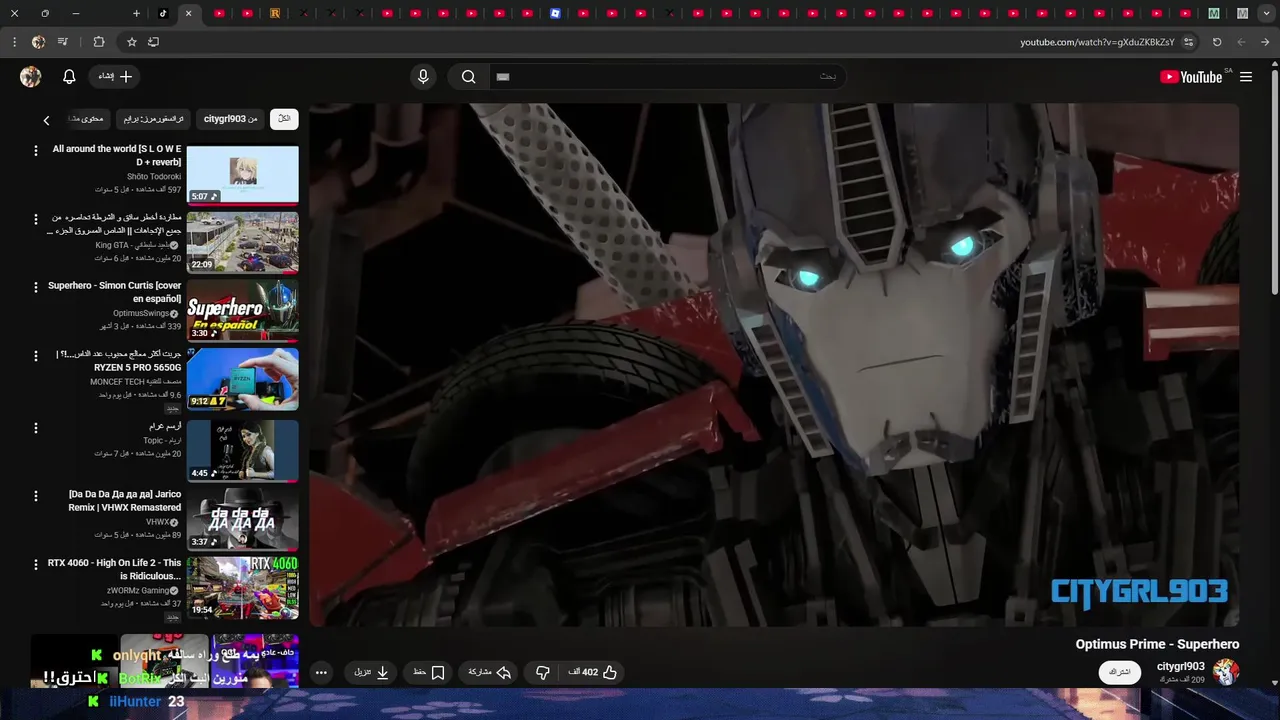Open browser three-dot menu
1280x720 pixels.
point(14,42)
